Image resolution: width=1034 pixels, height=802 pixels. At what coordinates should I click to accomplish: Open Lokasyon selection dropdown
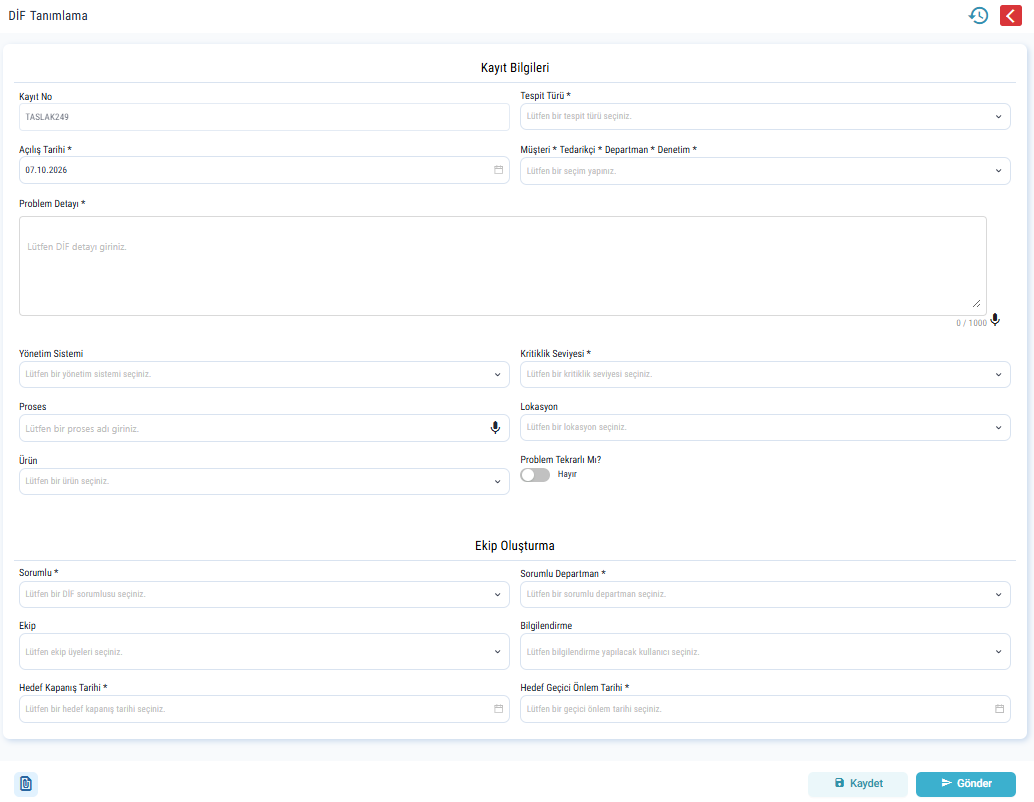pyautogui.click(x=765, y=427)
